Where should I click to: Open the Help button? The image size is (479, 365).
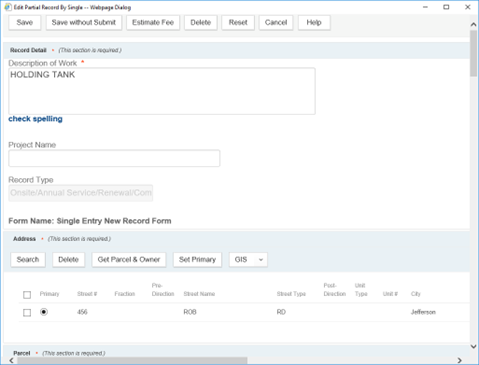[314, 23]
